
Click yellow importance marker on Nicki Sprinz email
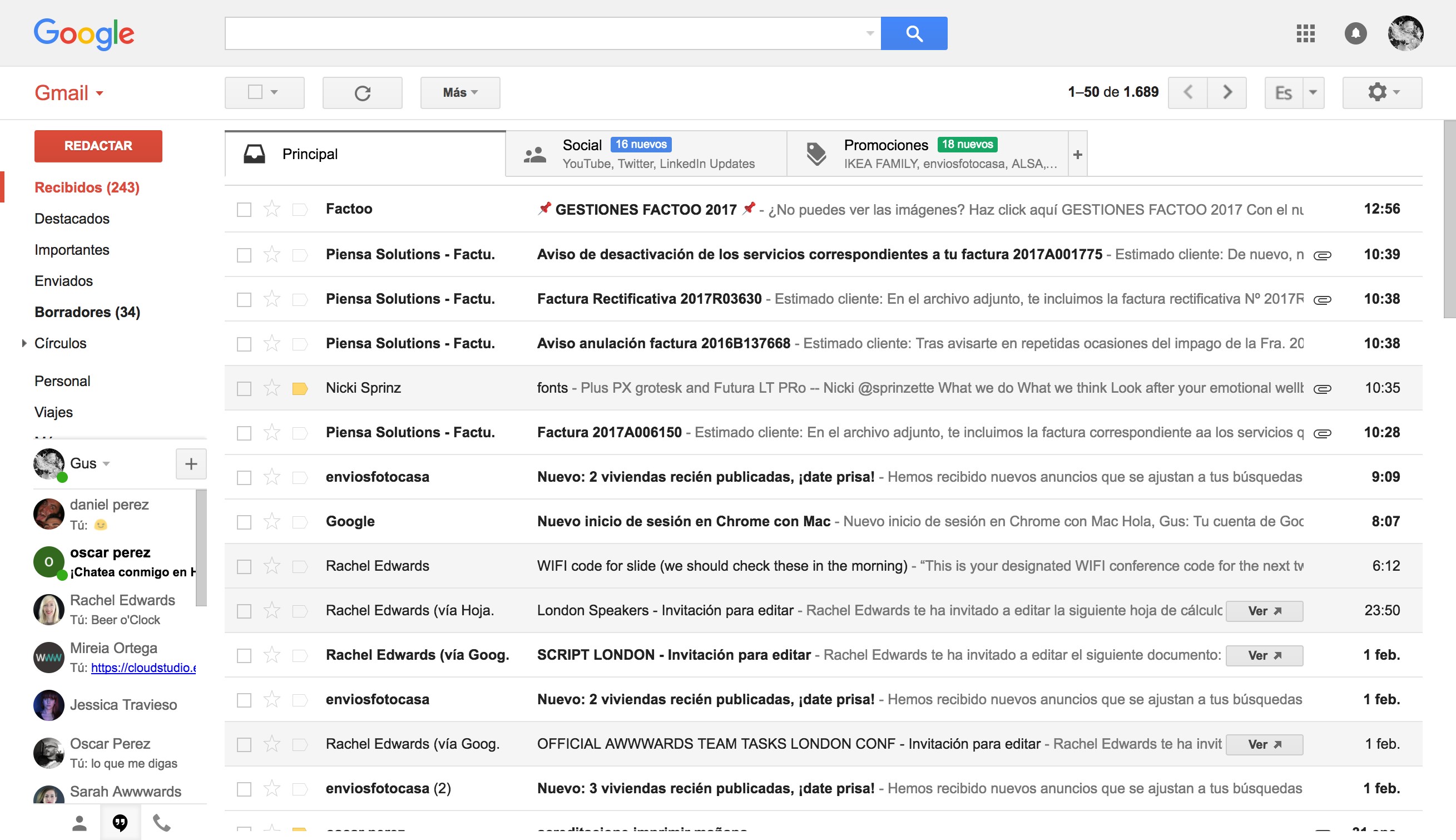(x=300, y=388)
